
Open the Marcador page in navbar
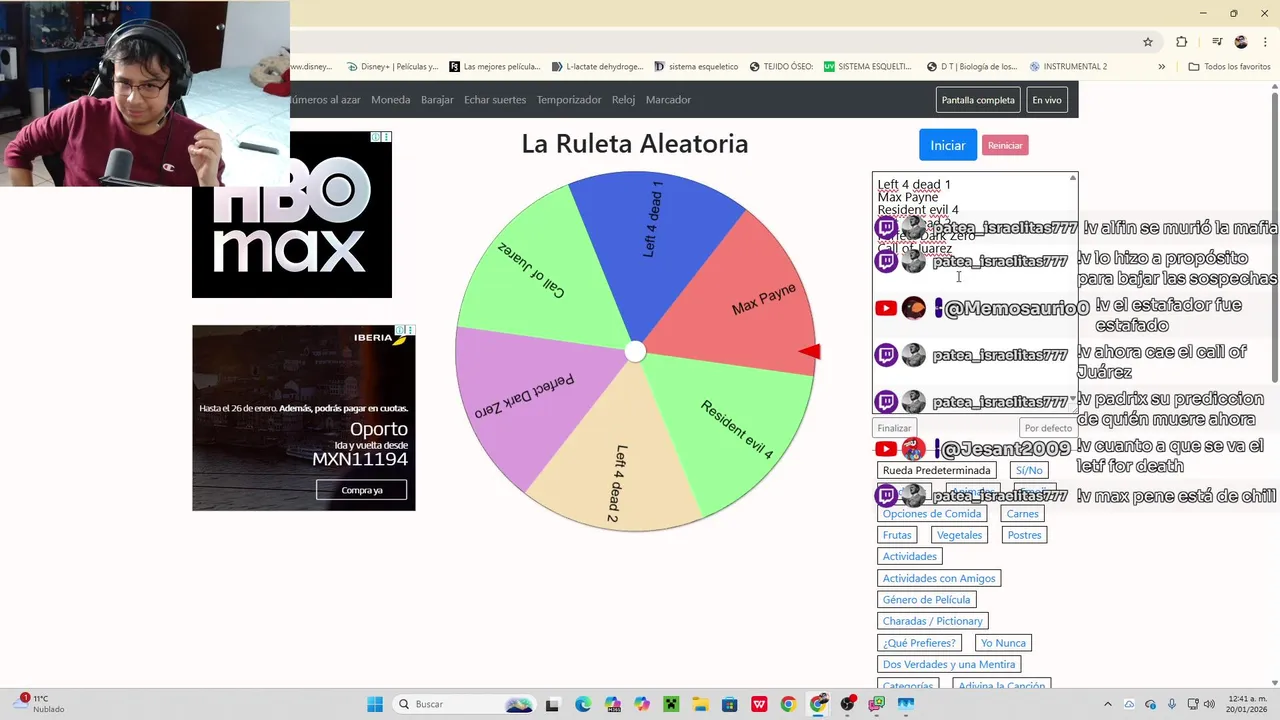point(668,100)
